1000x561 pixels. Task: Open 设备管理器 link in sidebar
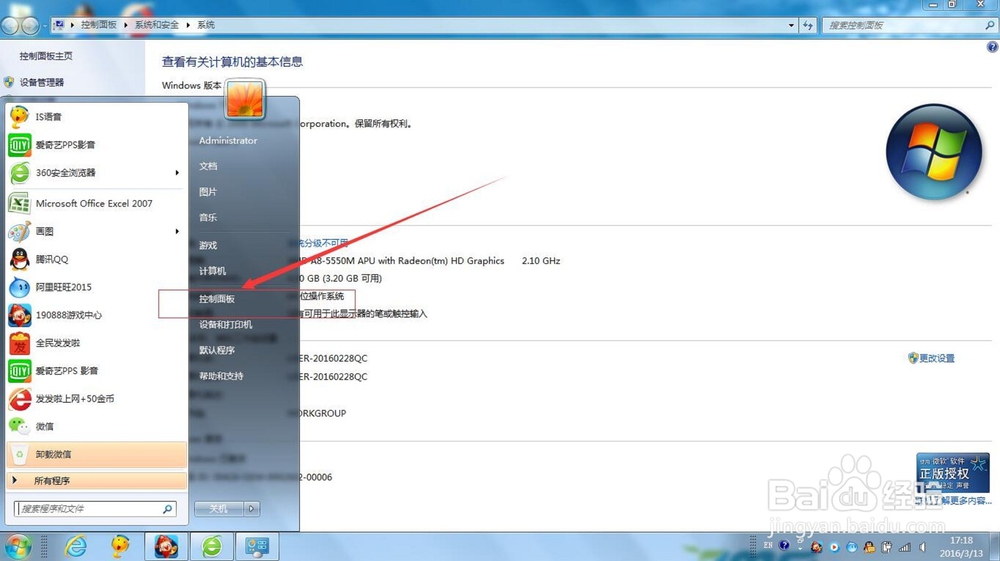pyautogui.click(x=41, y=82)
